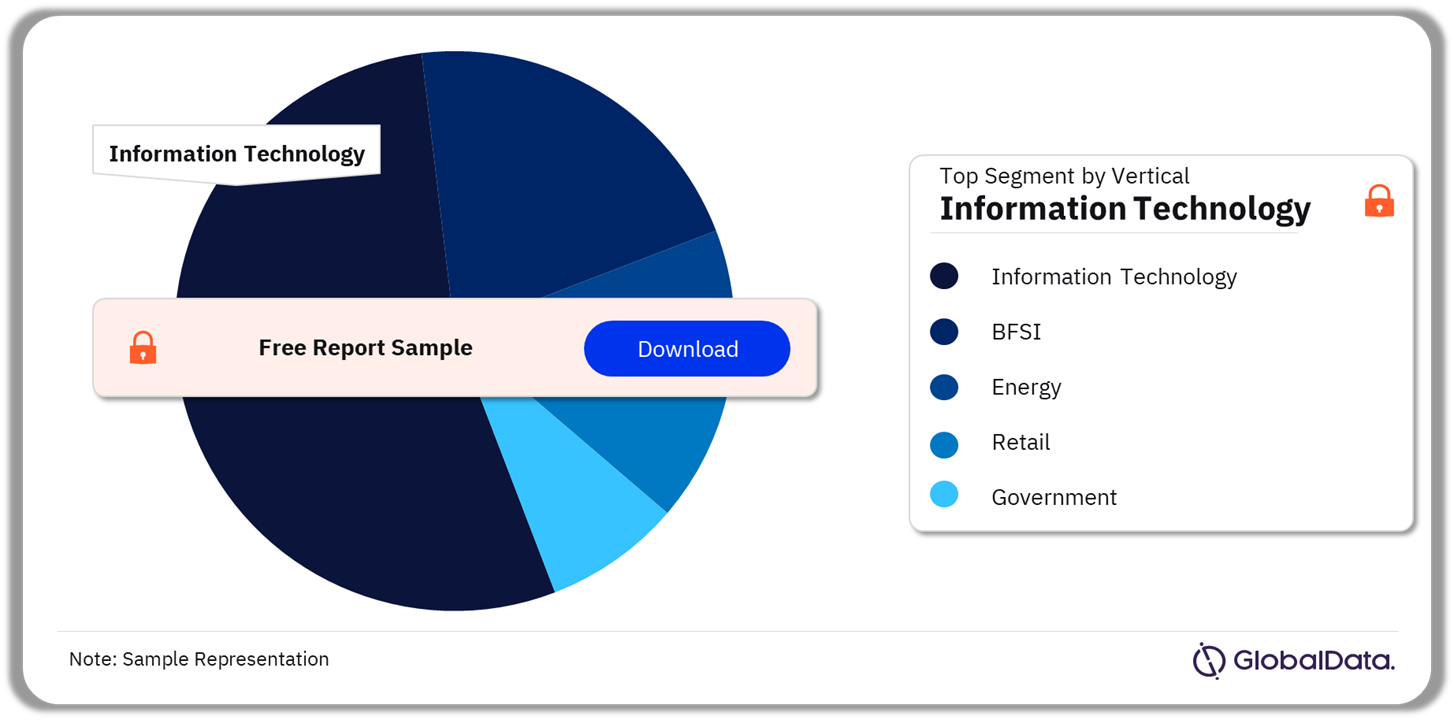The width and height of the screenshot is (1454, 720).
Task: Select the BFSI legend color dot
Action: 944,332
